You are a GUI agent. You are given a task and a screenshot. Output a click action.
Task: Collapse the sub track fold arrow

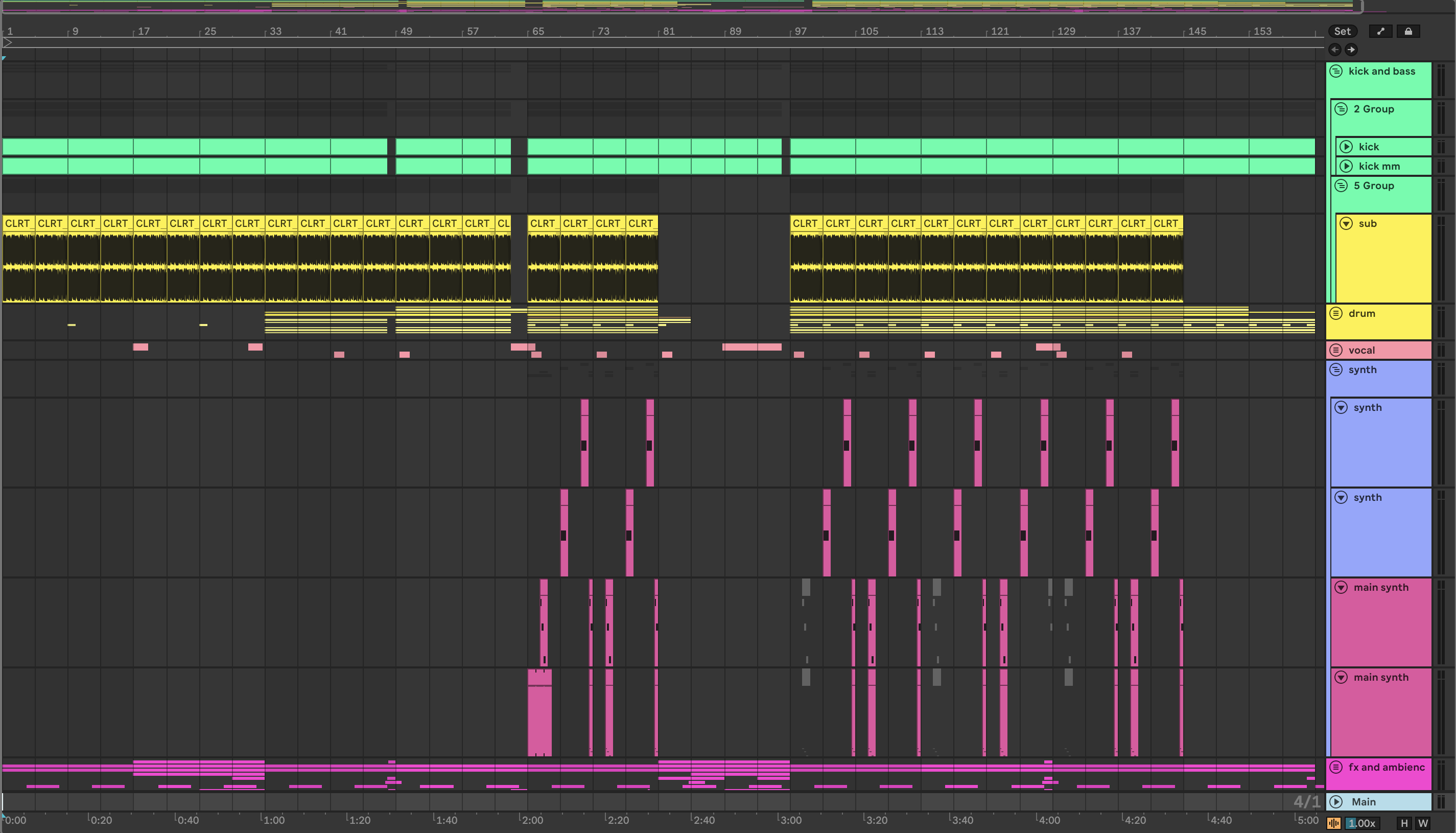1346,224
